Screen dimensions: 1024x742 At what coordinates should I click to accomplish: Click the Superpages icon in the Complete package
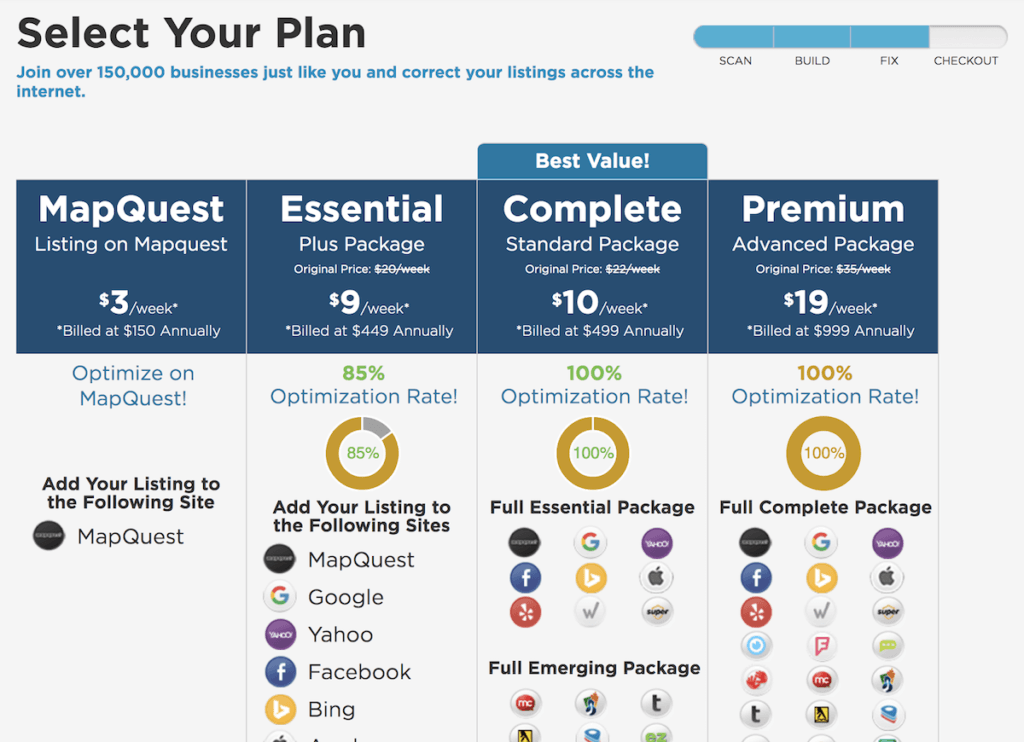(x=656, y=612)
